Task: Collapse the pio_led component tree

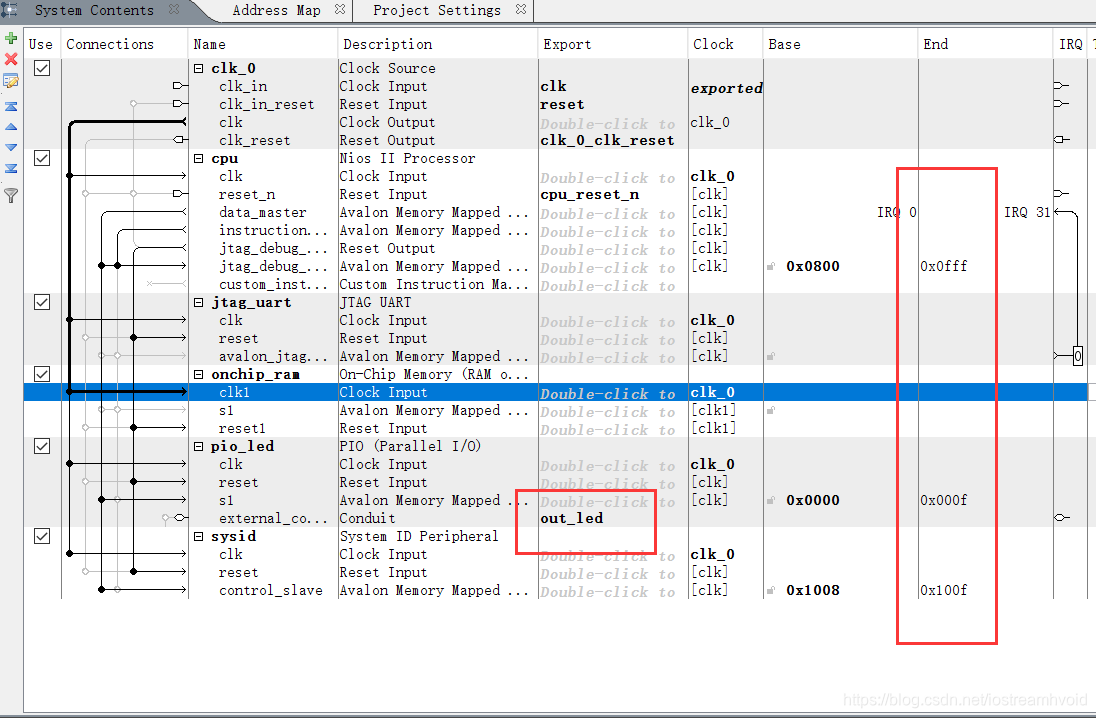Action: (199, 447)
